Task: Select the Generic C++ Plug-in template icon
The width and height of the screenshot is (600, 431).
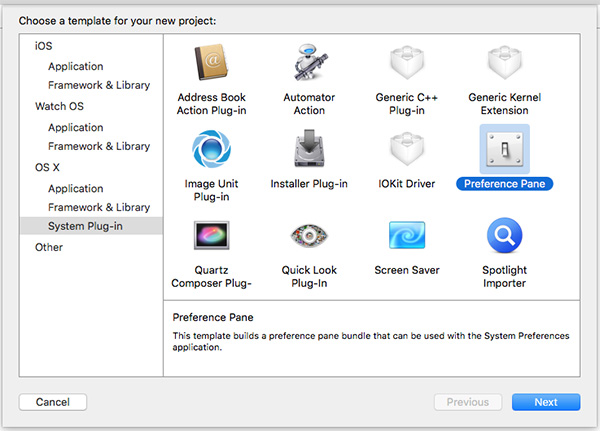Action: pos(407,62)
